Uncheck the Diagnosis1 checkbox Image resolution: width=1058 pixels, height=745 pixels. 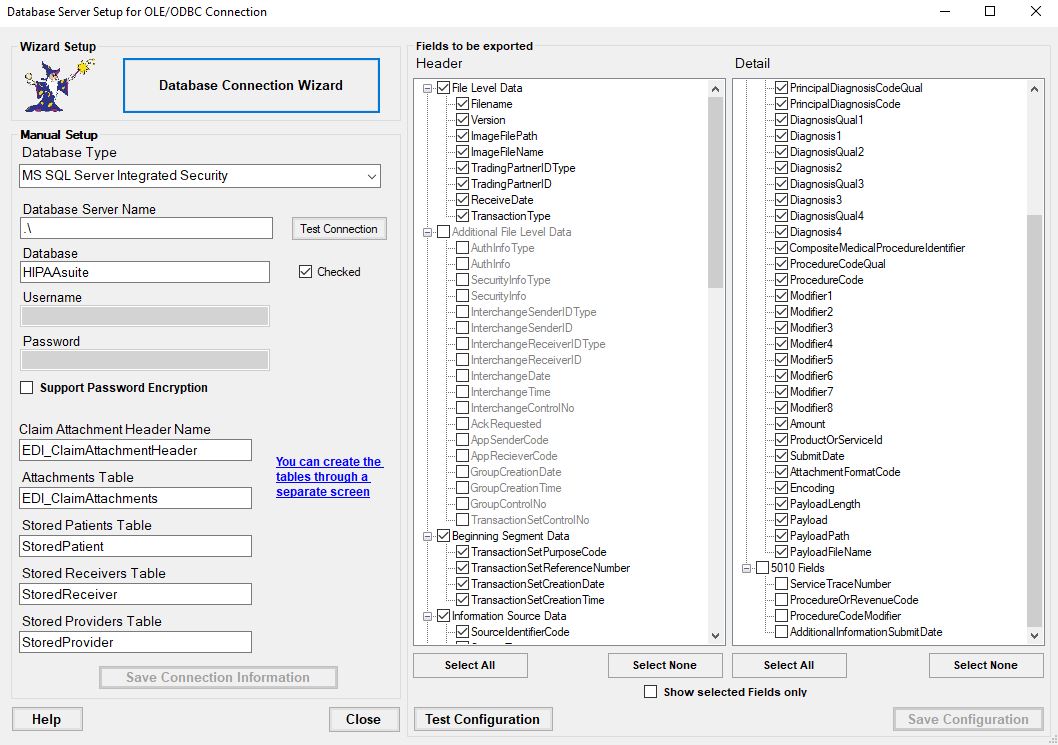click(x=781, y=136)
